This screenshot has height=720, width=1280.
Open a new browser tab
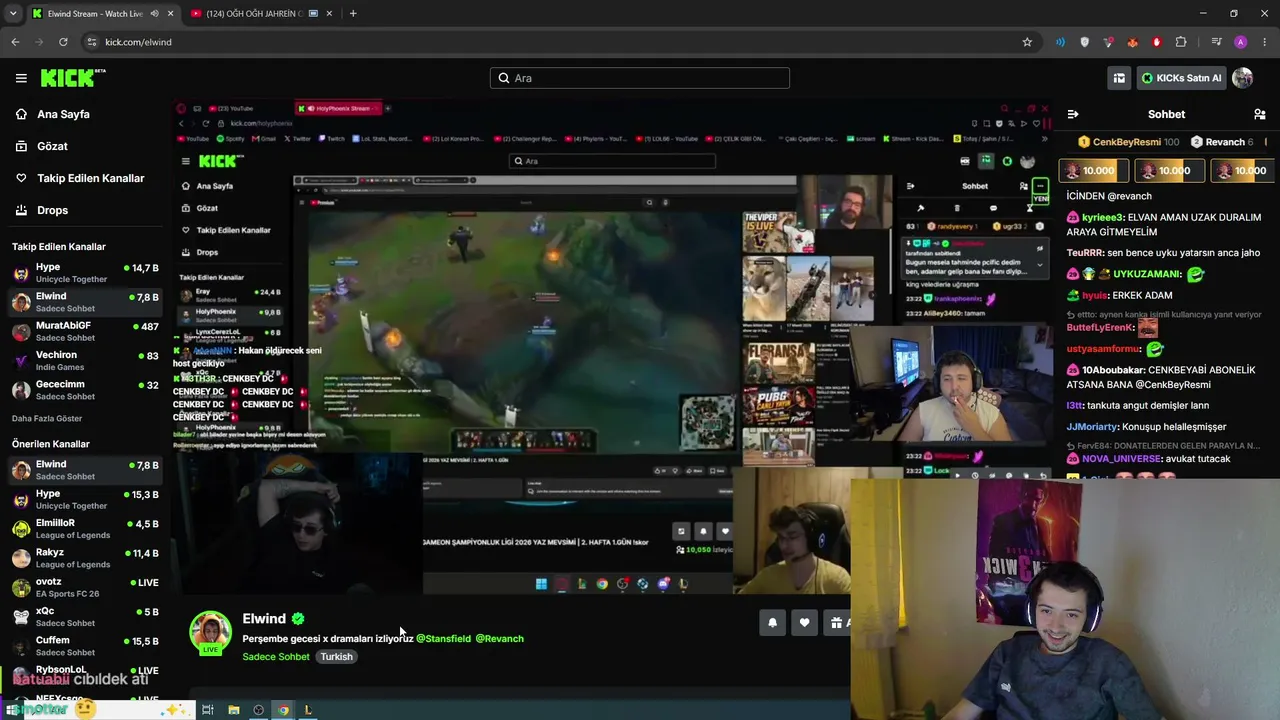[x=353, y=14]
